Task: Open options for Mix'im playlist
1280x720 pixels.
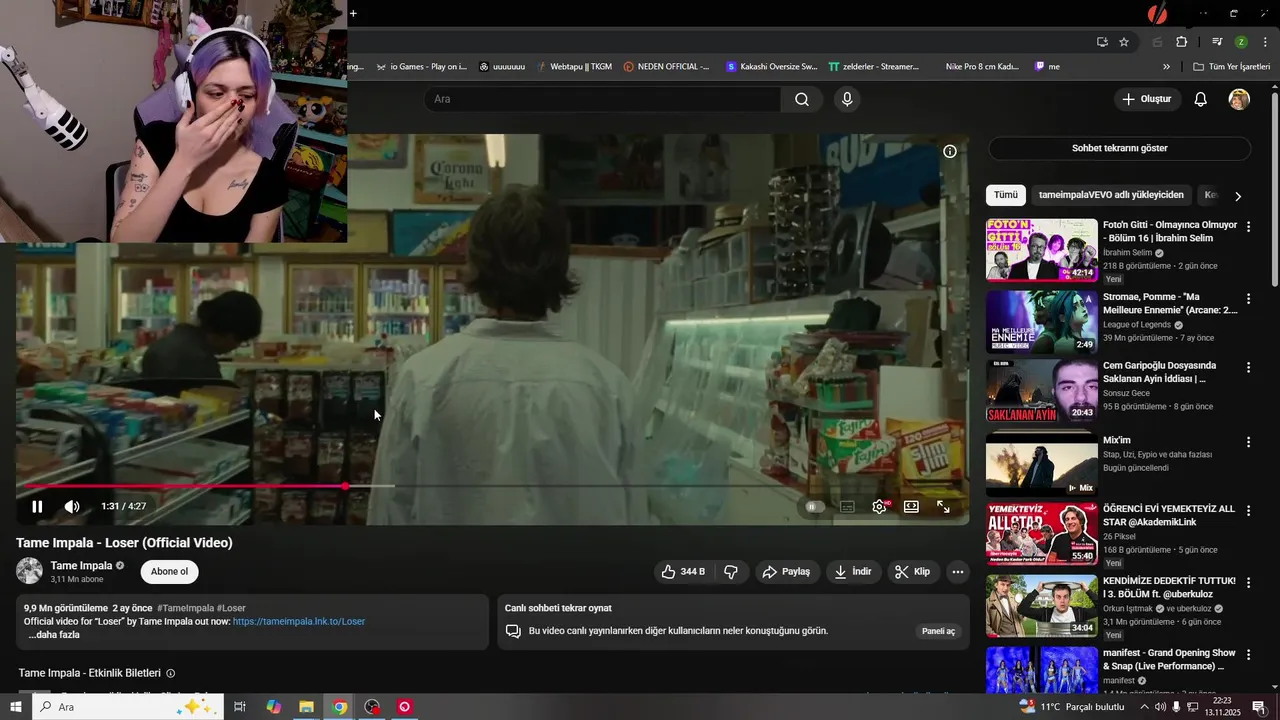Action: (1248, 442)
